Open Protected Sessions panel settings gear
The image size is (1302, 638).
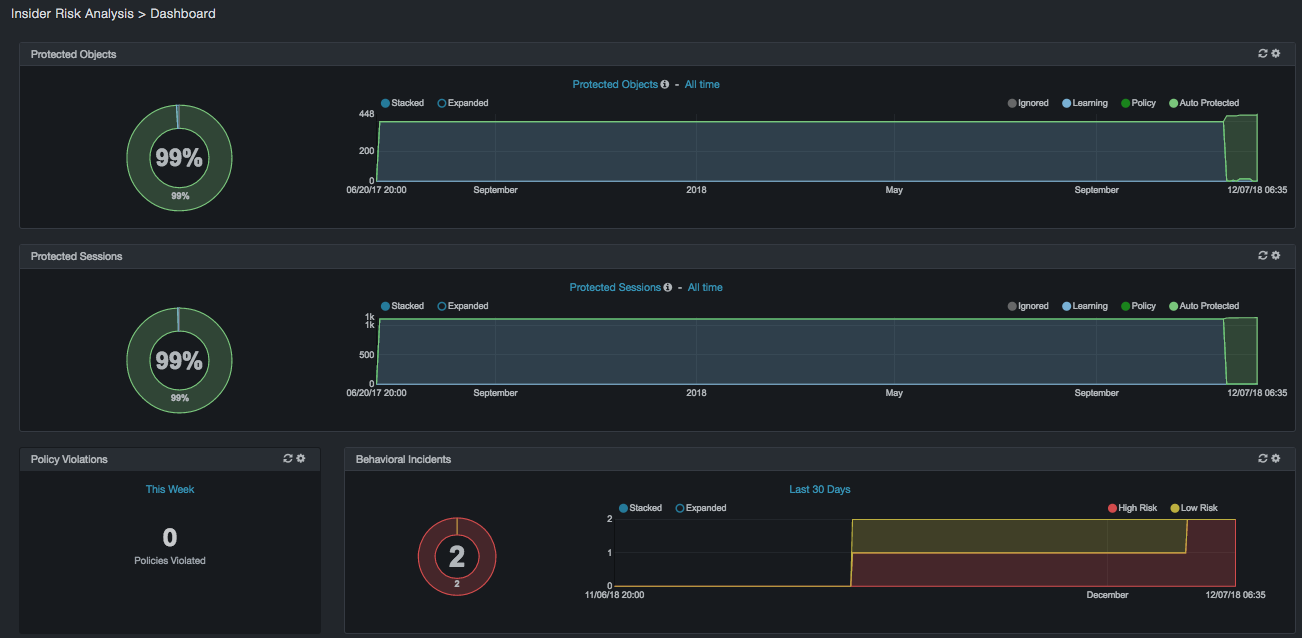(x=1275, y=256)
